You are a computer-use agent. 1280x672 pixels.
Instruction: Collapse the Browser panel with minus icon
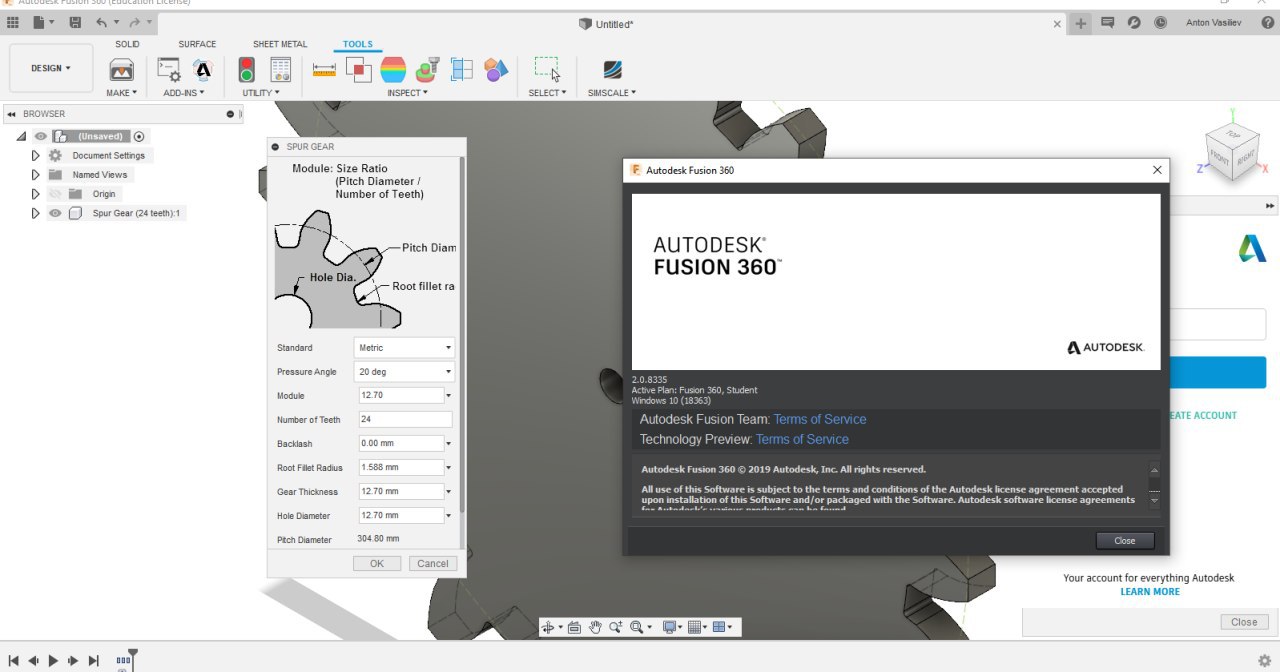(230, 114)
